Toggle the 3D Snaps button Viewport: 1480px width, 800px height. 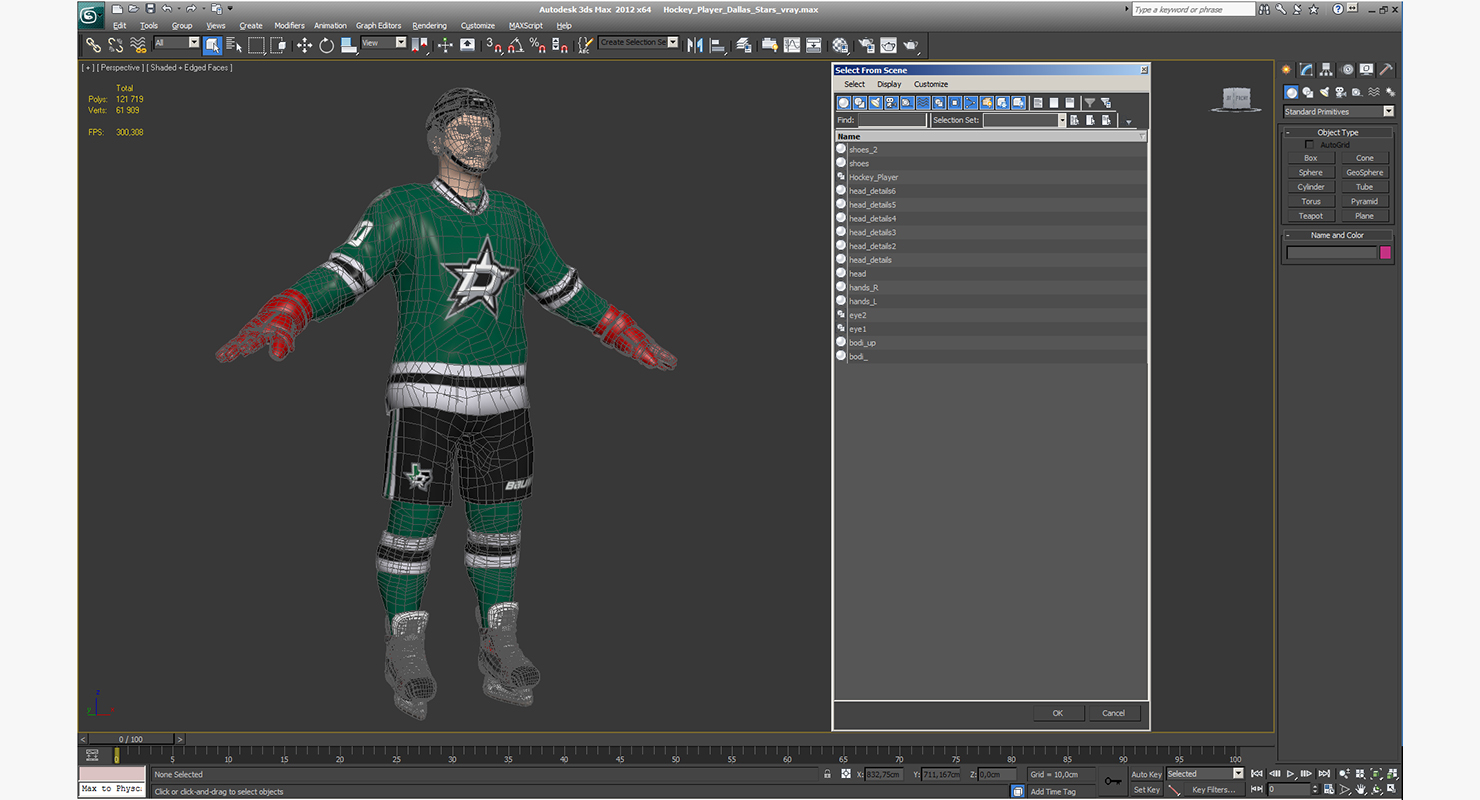tap(493, 45)
